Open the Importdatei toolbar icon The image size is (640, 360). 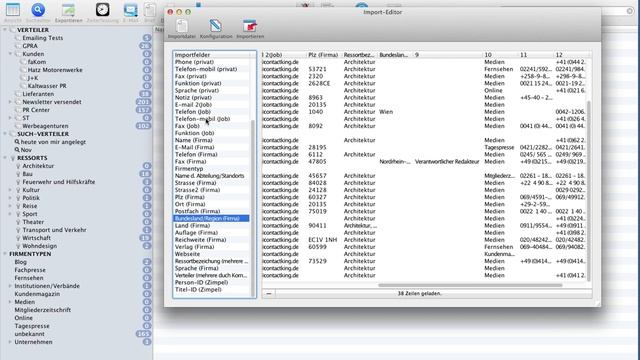(182, 27)
